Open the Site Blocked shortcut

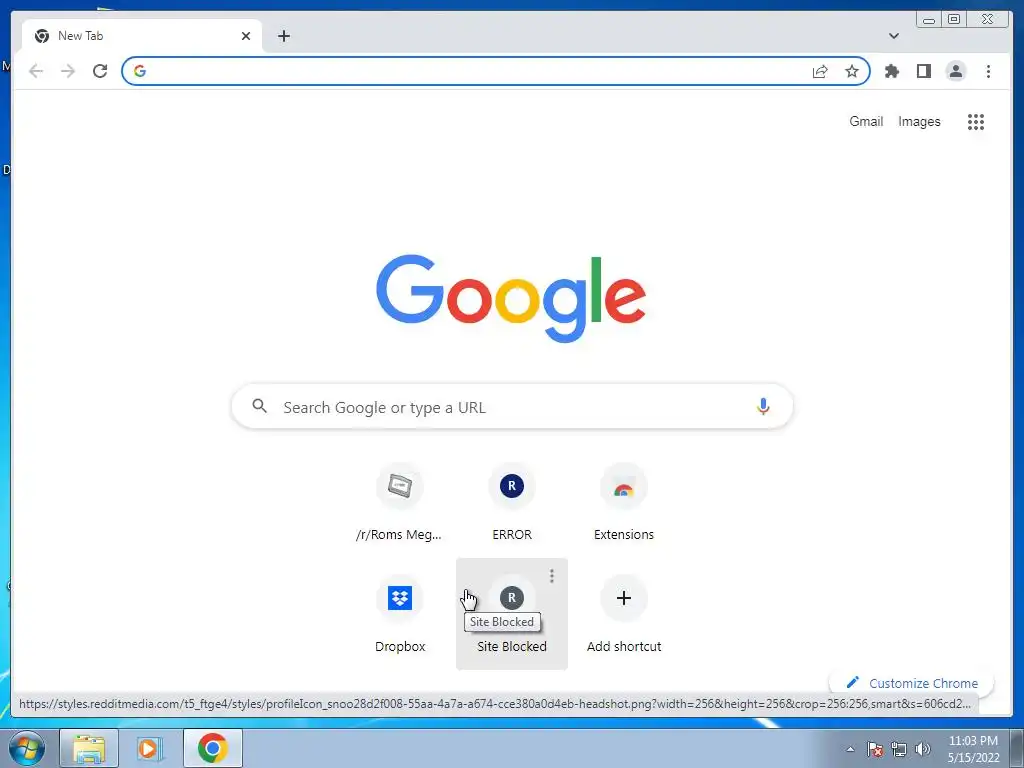pyautogui.click(x=512, y=614)
